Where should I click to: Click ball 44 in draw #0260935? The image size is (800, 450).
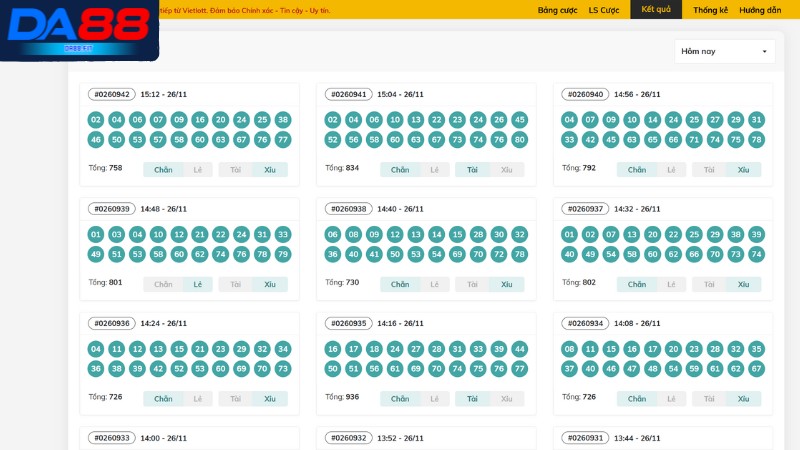[x=519, y=349]
